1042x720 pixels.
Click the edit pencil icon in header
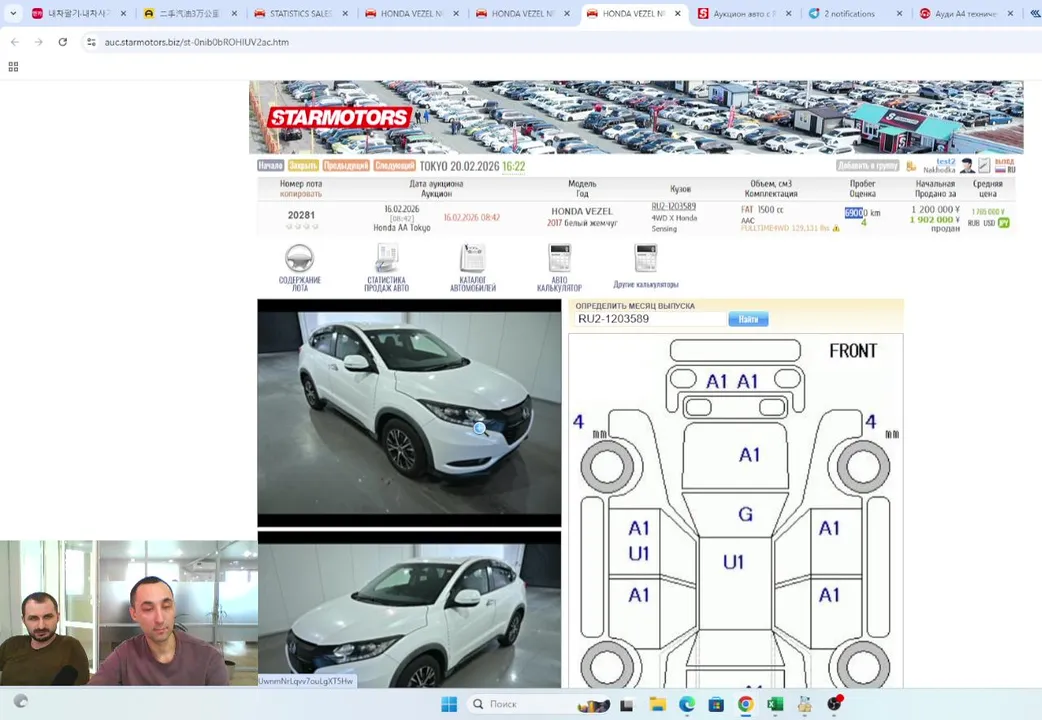point(984,166)
